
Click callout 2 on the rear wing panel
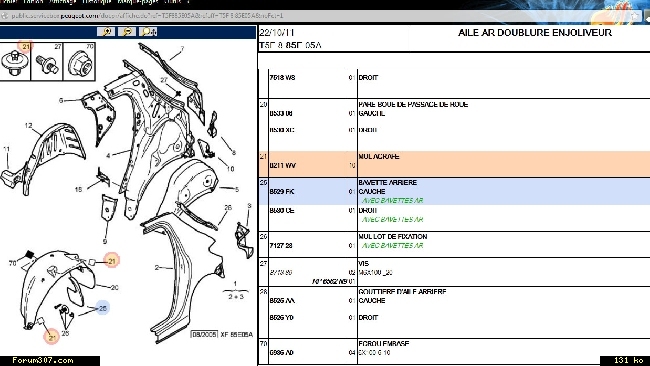tap(157, 268)
